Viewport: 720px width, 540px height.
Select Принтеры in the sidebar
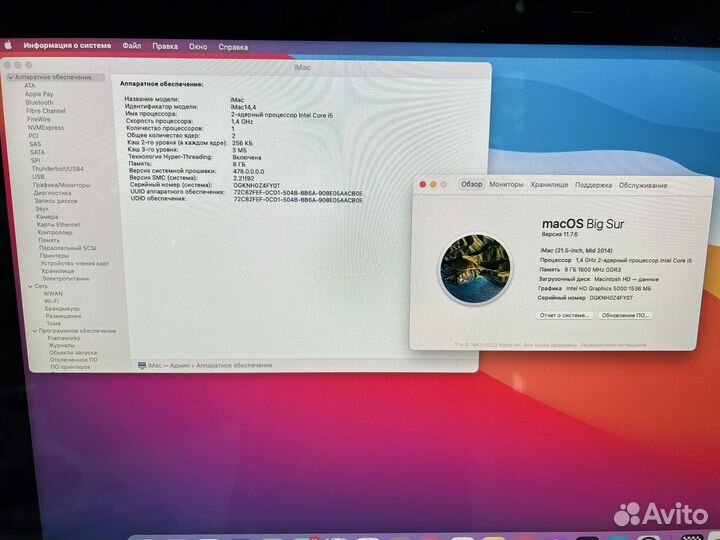point(54,256)
